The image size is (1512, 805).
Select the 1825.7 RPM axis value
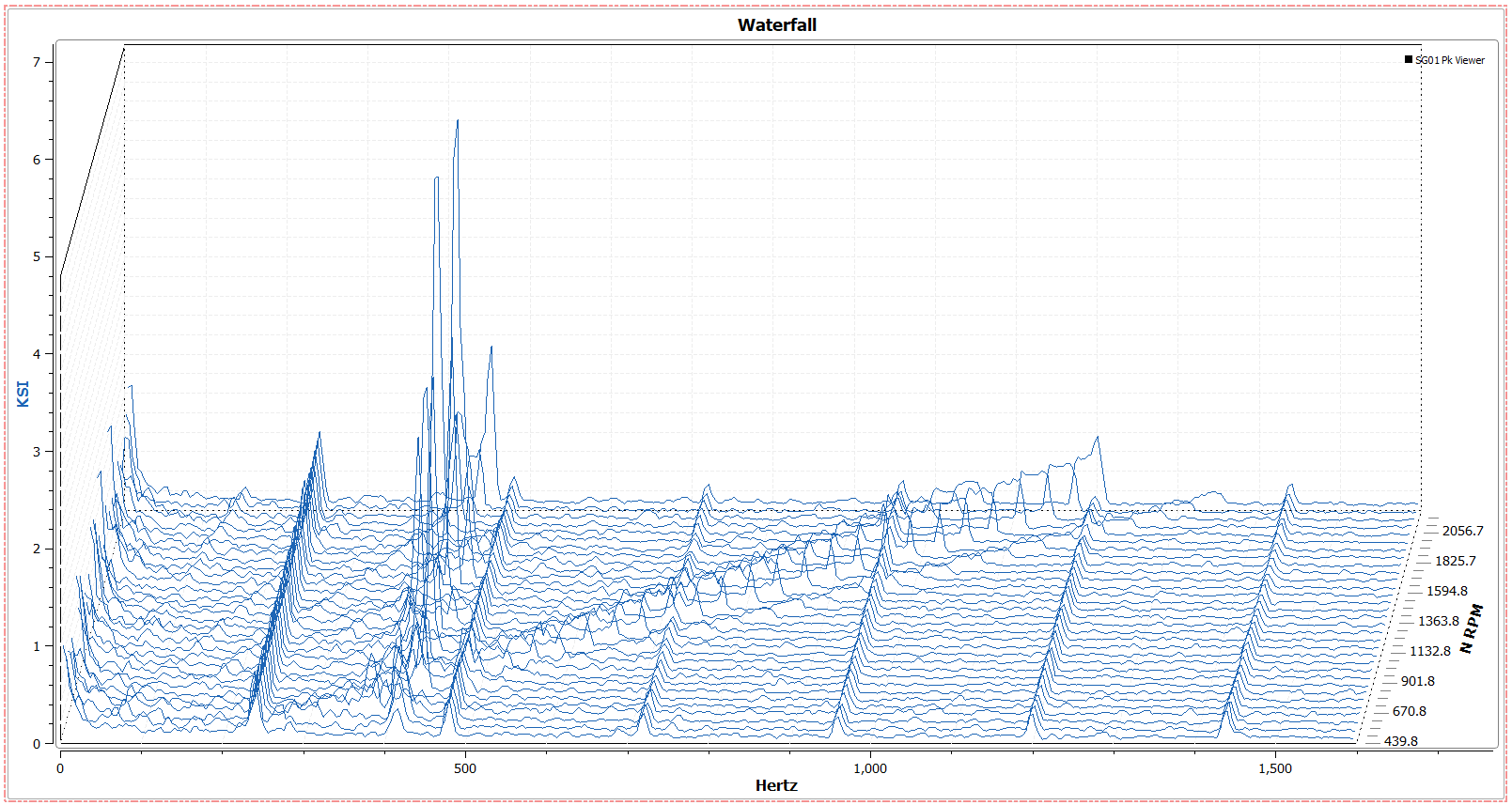[1455, 561]
